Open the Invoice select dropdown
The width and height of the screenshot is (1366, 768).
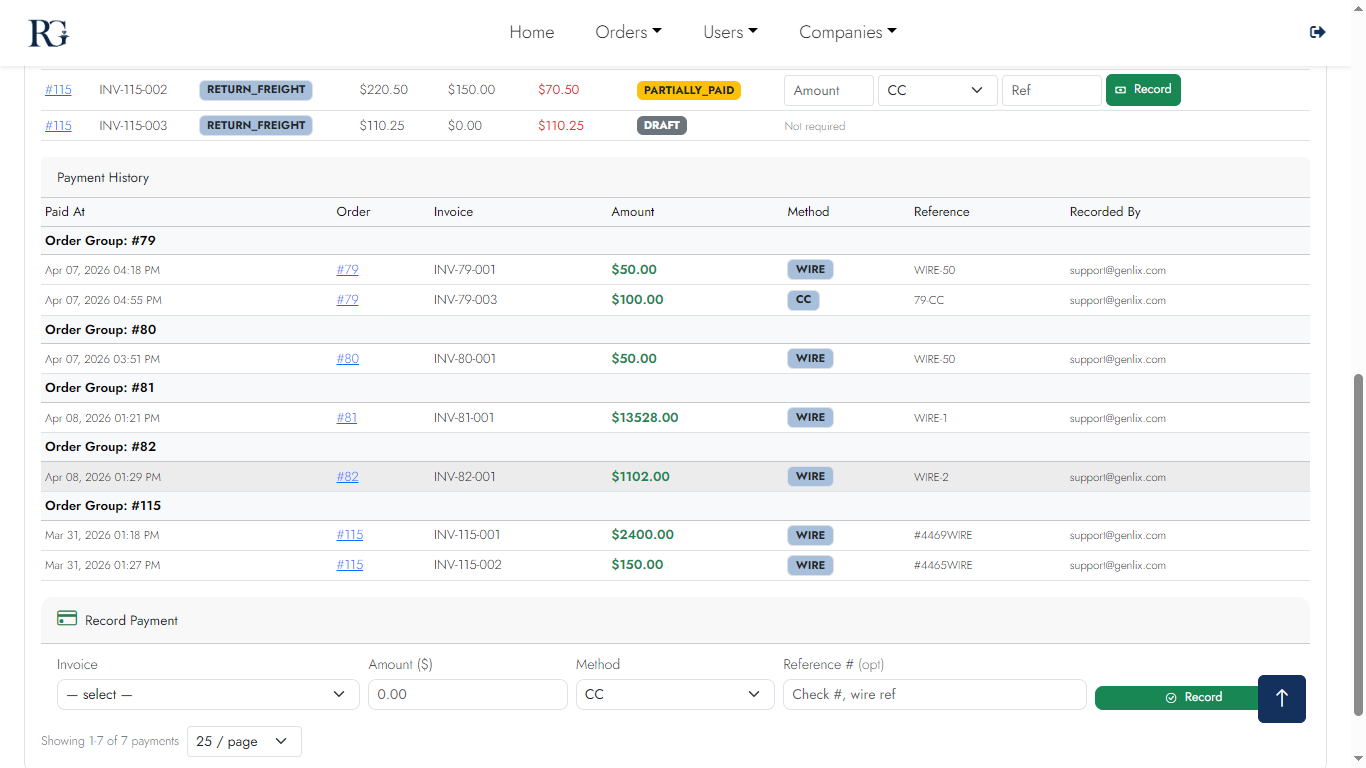click(208, 695)
